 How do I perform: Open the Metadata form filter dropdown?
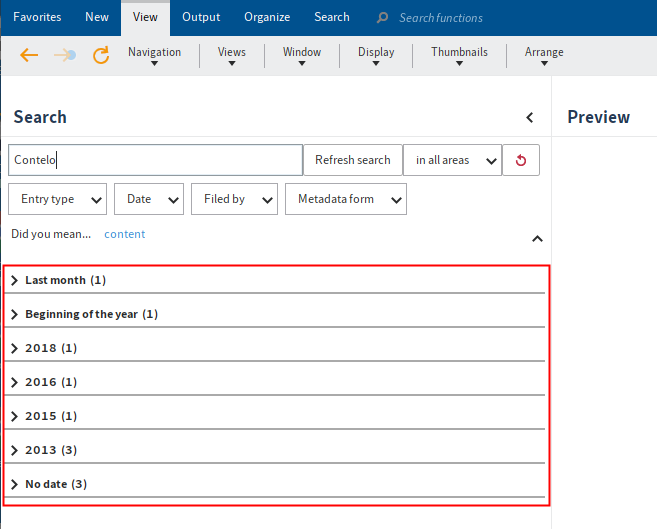click(x=346, y=199)
